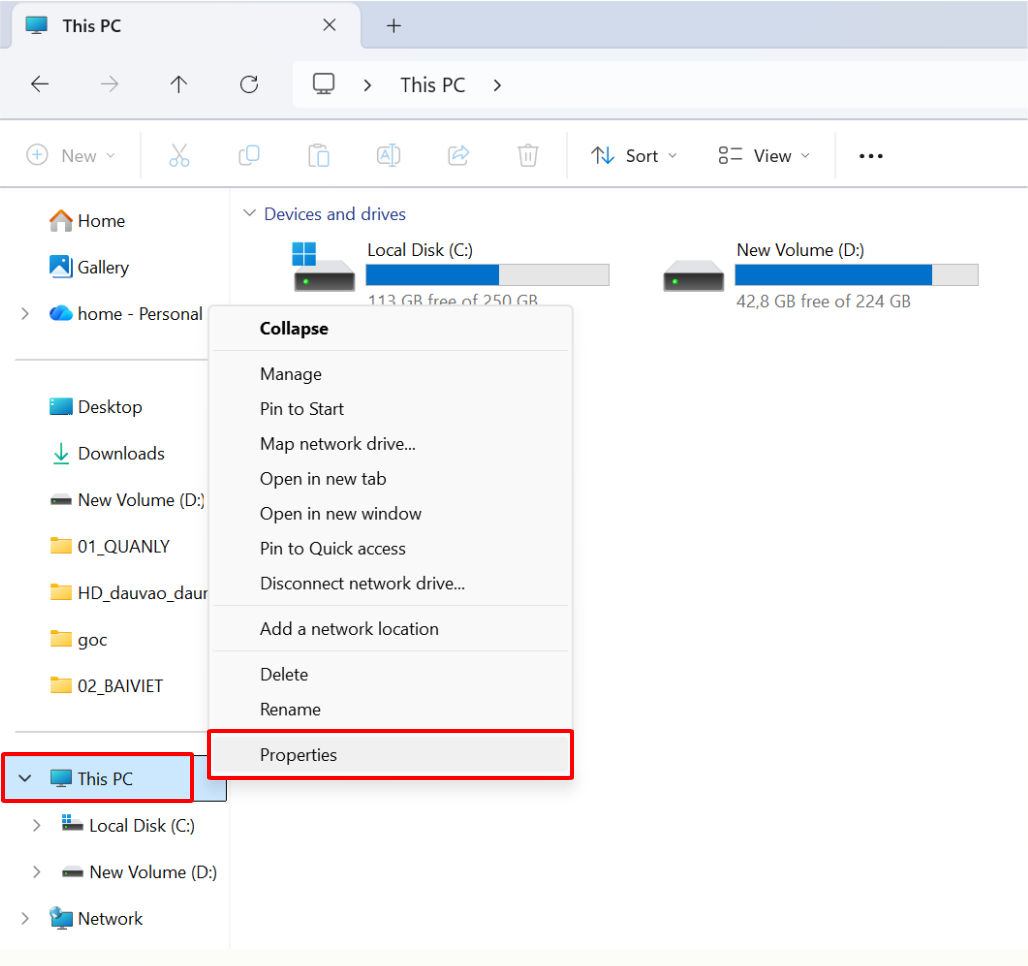Open the Downloads folder in sidebar
This screenshot has width=1028, height=966.
[120, 453]
